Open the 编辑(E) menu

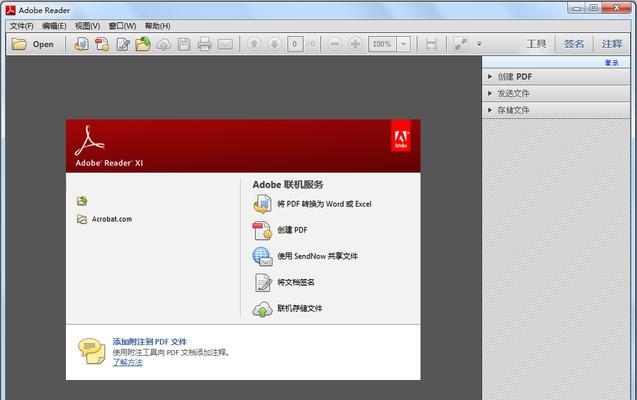54,26
